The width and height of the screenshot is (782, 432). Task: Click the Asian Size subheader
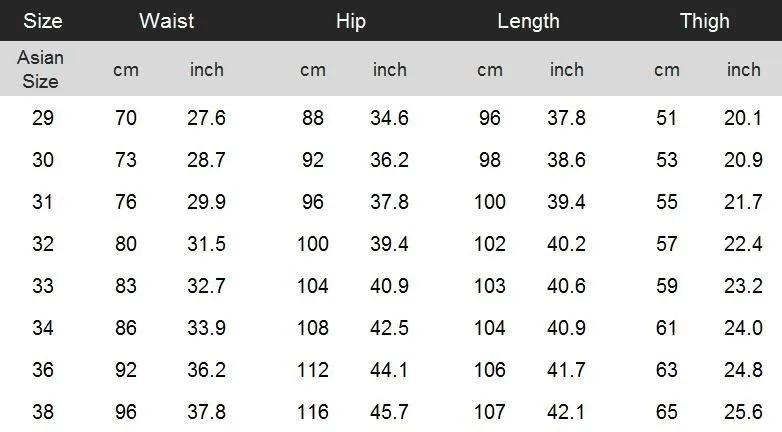coord(40,69)
